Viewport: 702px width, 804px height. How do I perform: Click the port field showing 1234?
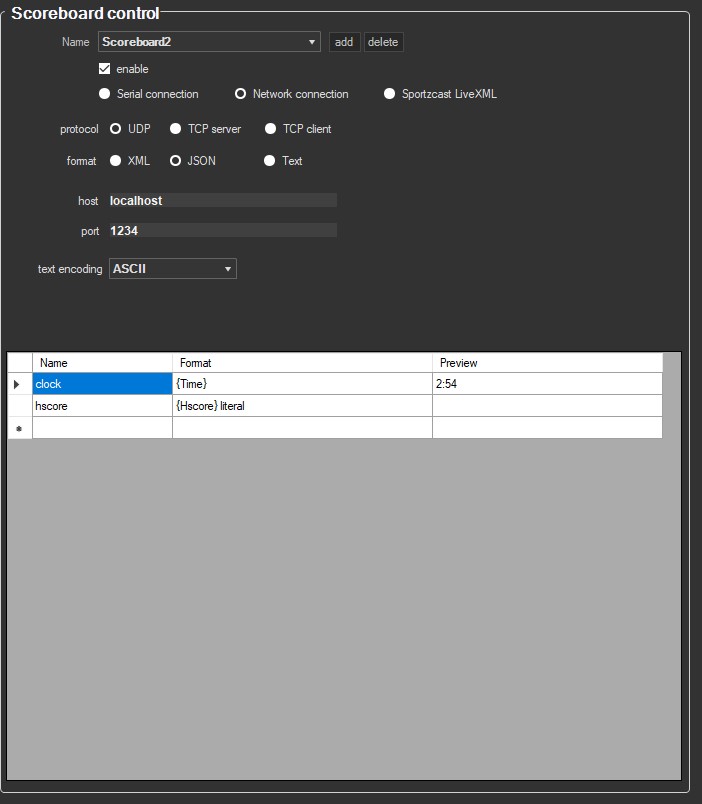[222, 231]
